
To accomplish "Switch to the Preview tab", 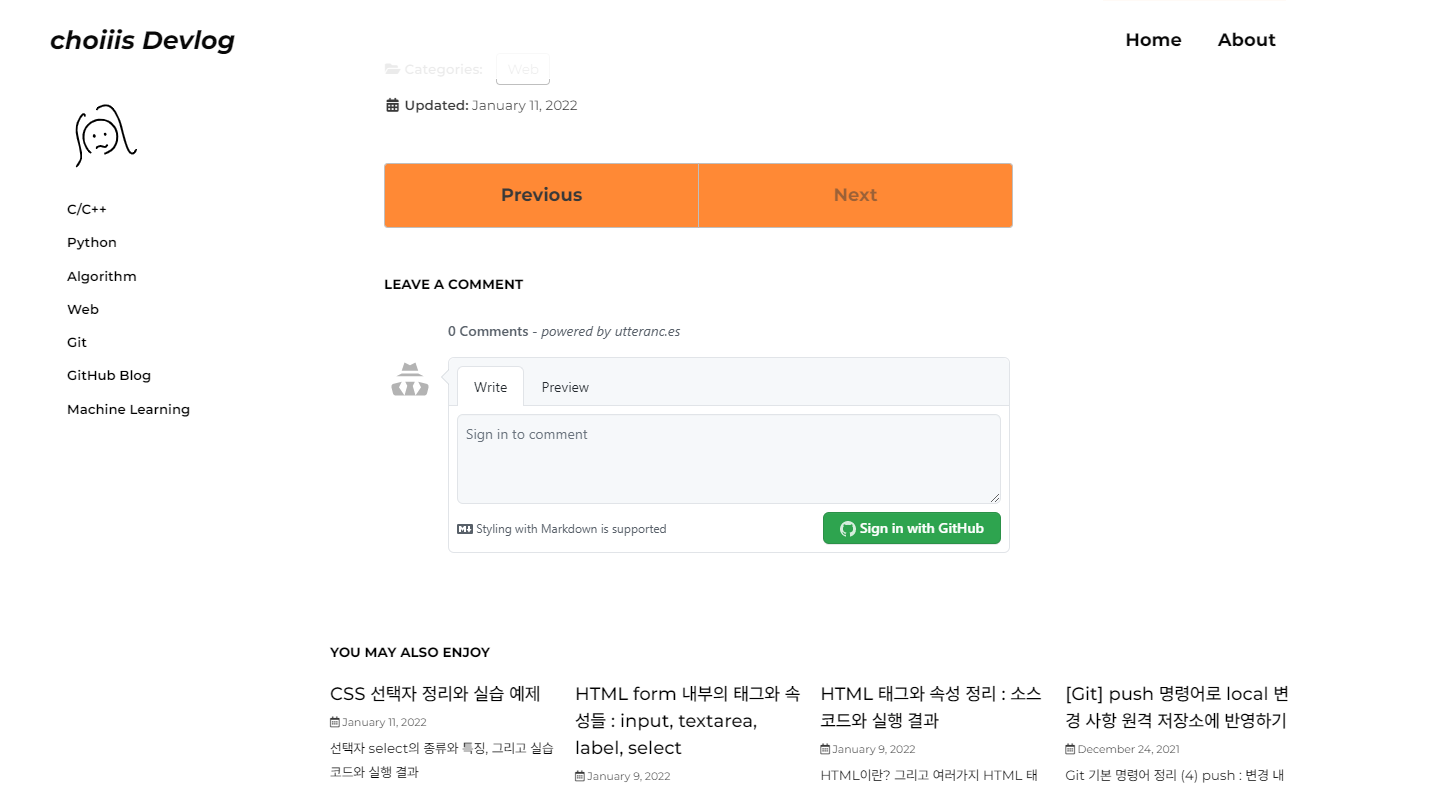I will pyautogui.click(x=565, y=386).
